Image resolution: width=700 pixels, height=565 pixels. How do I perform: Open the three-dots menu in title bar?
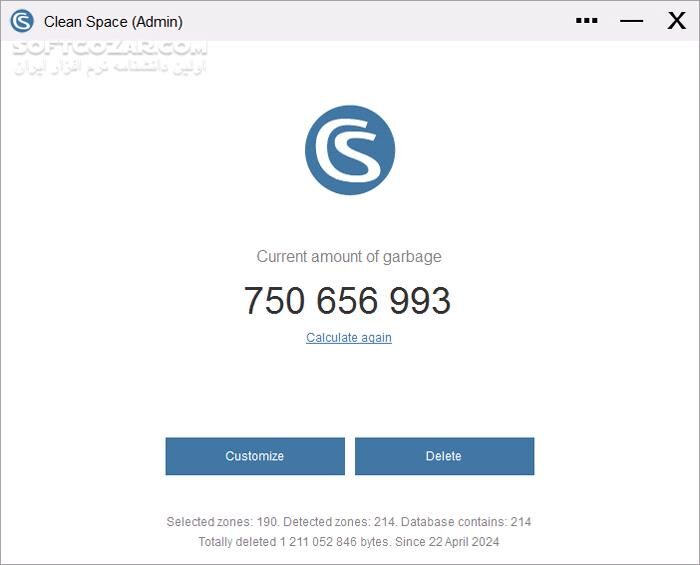coord(586,21)
